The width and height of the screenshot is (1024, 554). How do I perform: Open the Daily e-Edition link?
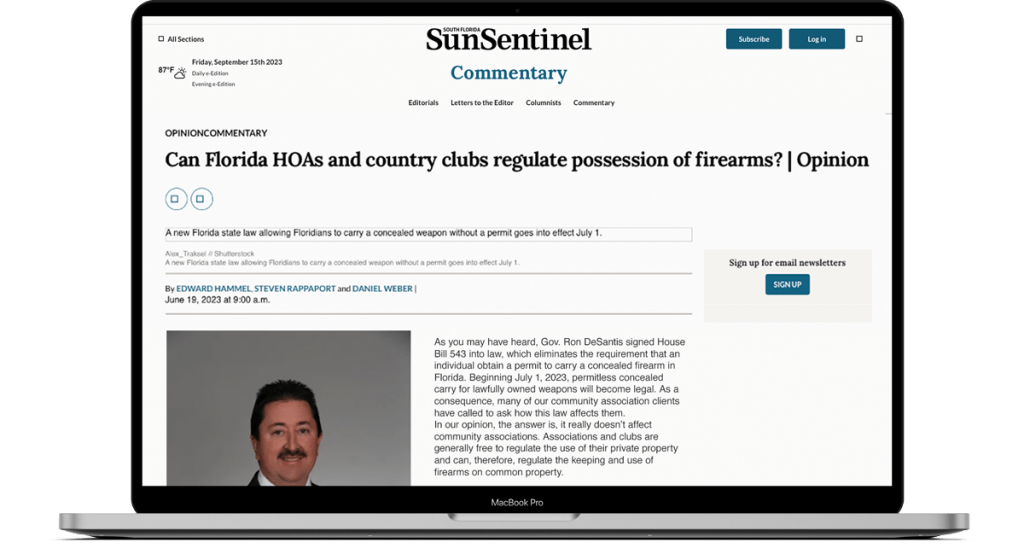tap(210, 73)
